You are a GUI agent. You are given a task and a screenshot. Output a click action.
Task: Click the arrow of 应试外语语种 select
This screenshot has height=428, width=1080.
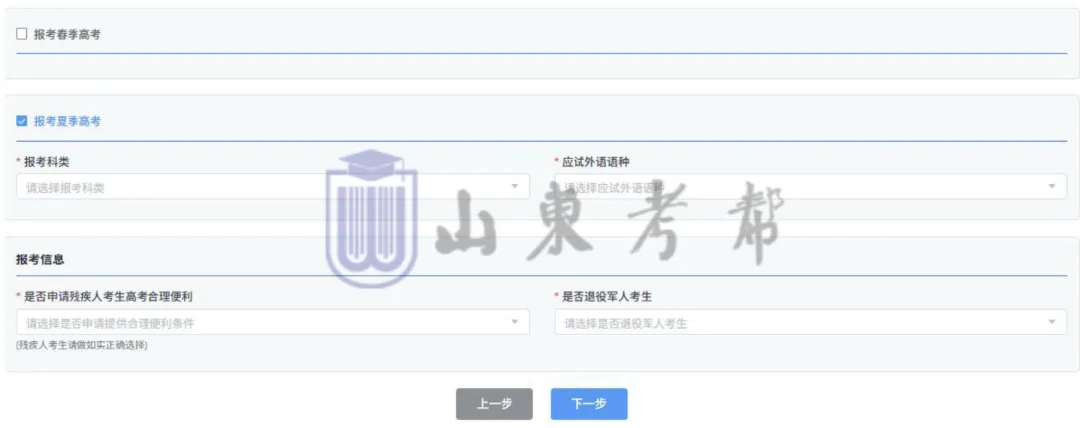(1052, 187)
